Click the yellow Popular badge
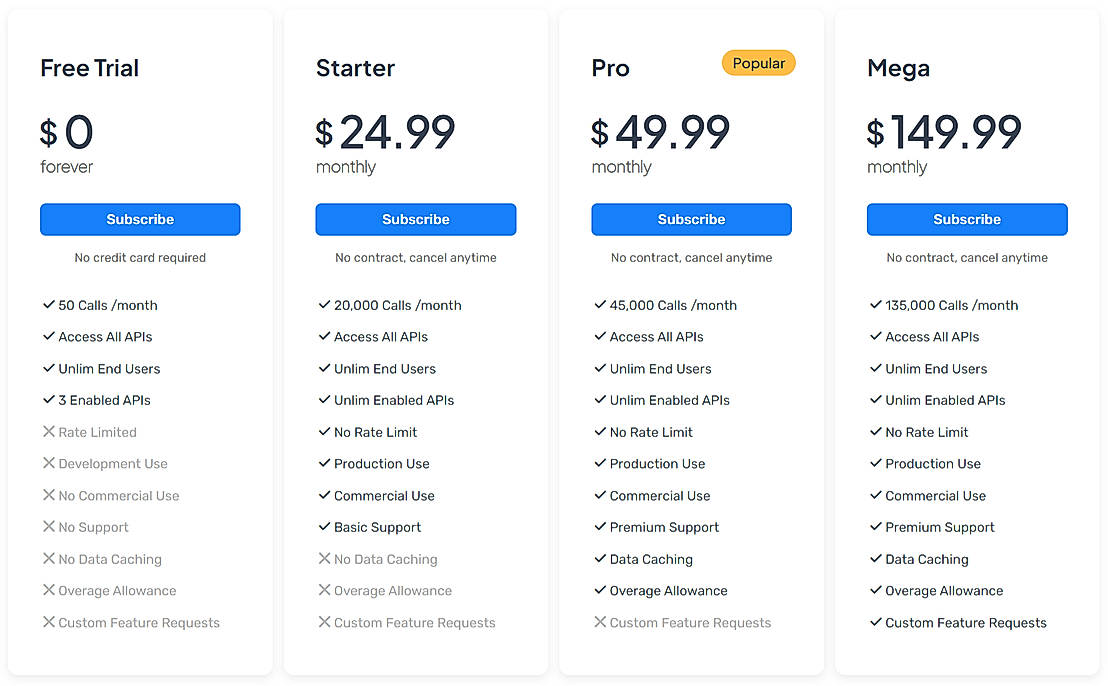Screen dimensions: 1108x686 pos(758,63)
